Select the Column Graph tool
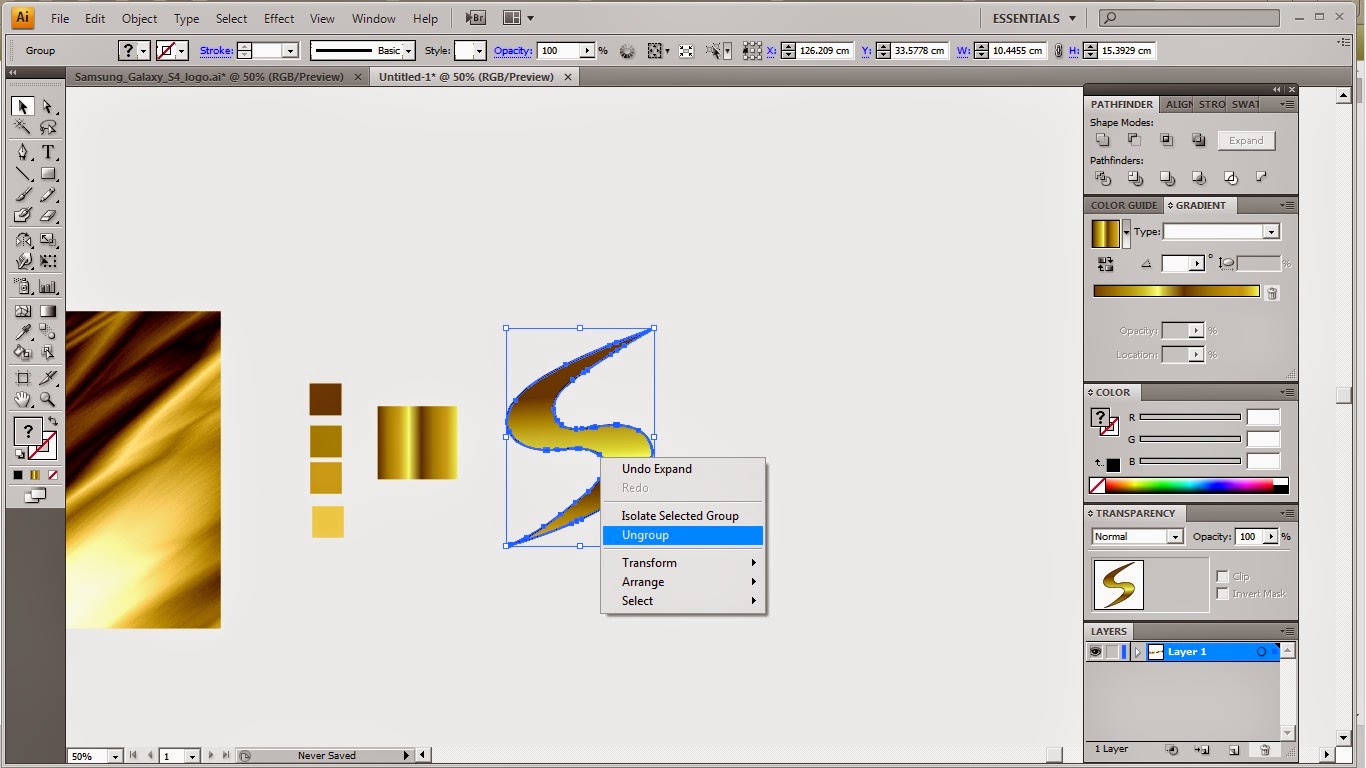This screenshot has width=1366, height=768. [x=47, y=286]
